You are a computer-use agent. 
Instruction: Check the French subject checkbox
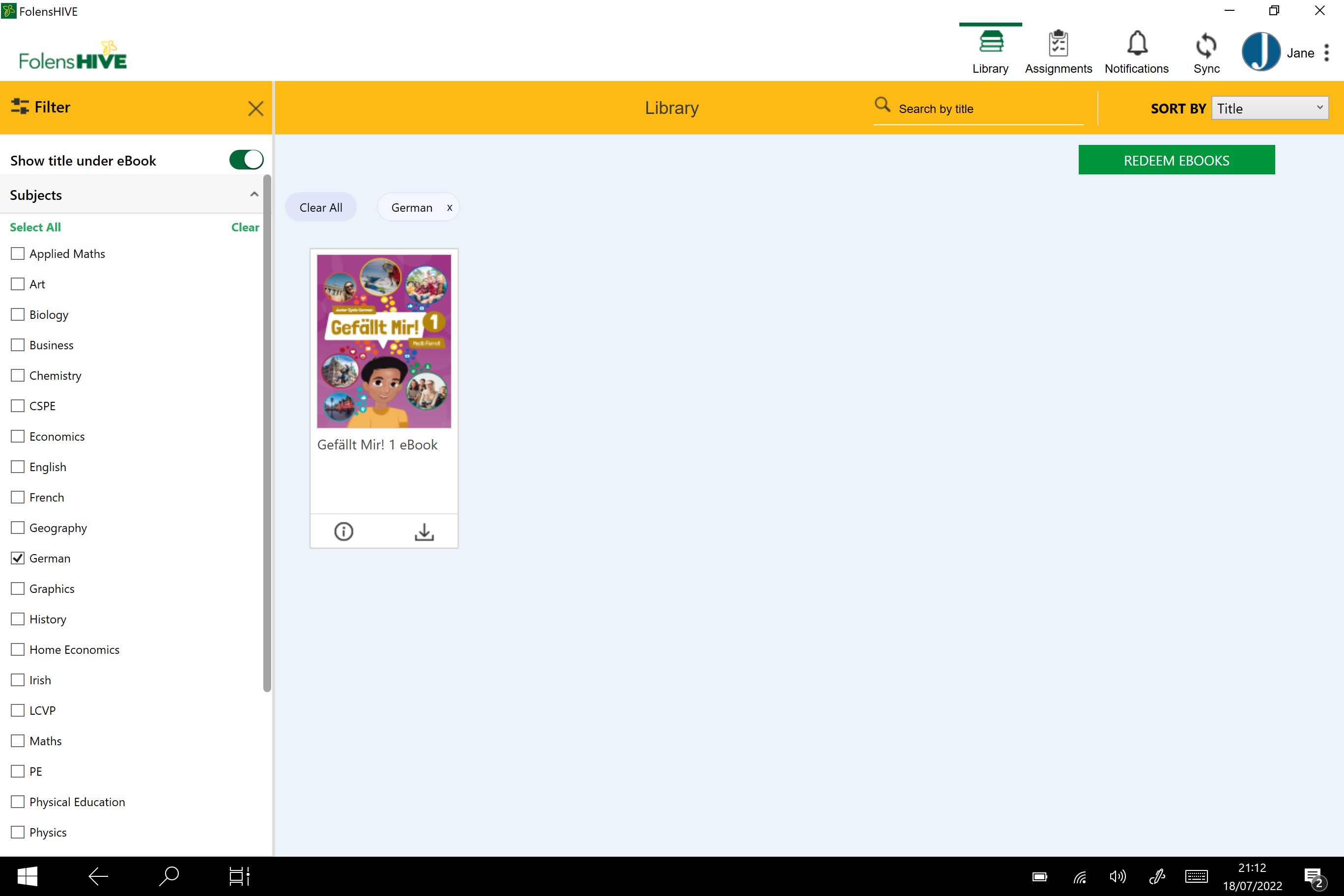pos(18,497)
